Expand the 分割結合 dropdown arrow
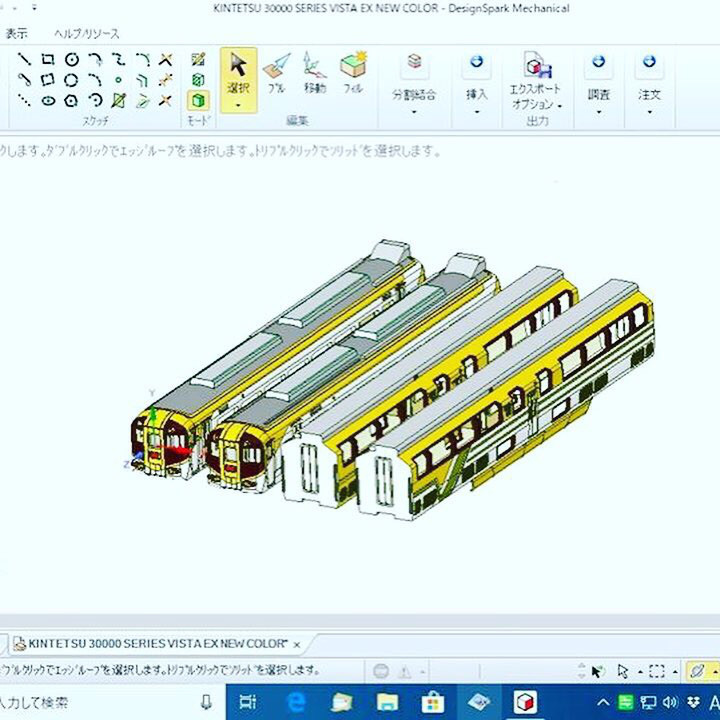 (414, 112)
